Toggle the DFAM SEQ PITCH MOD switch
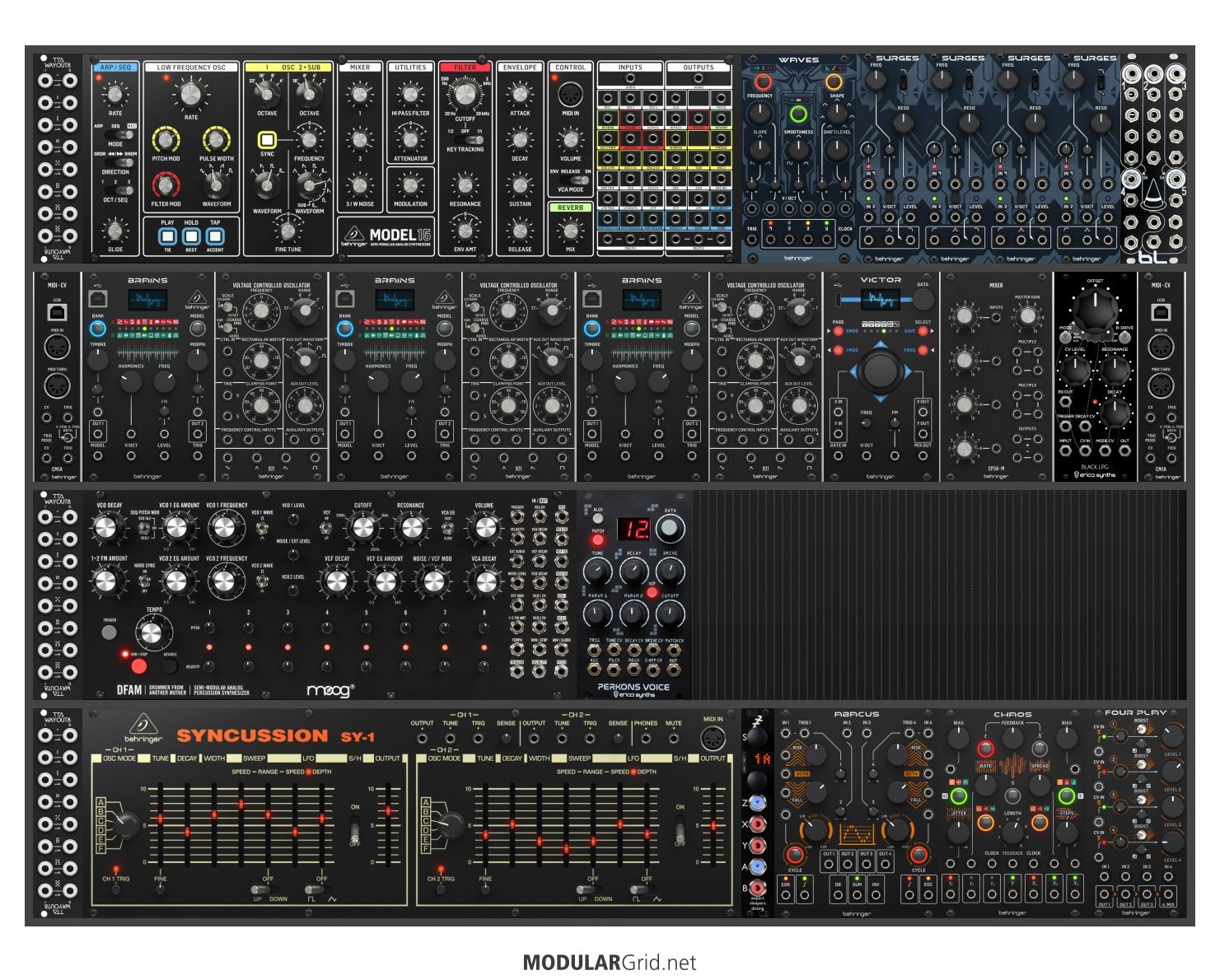 pos(145,527)
